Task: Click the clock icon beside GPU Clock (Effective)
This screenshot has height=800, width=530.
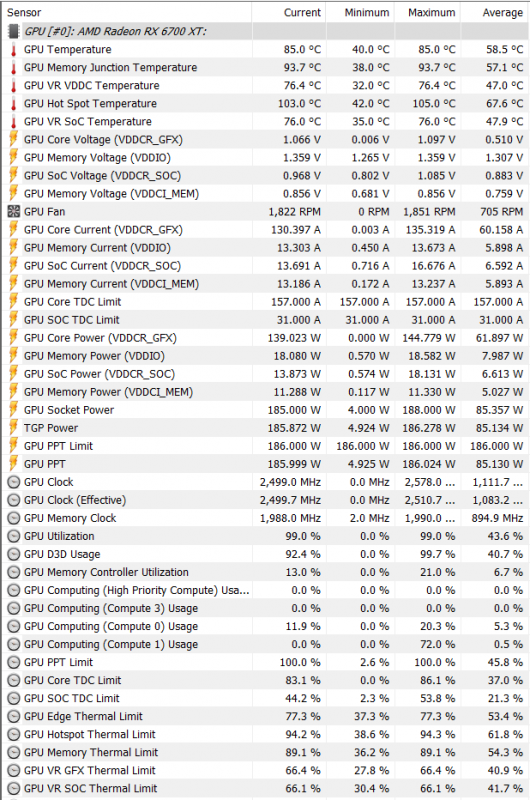Action: (x=14, y=500)
